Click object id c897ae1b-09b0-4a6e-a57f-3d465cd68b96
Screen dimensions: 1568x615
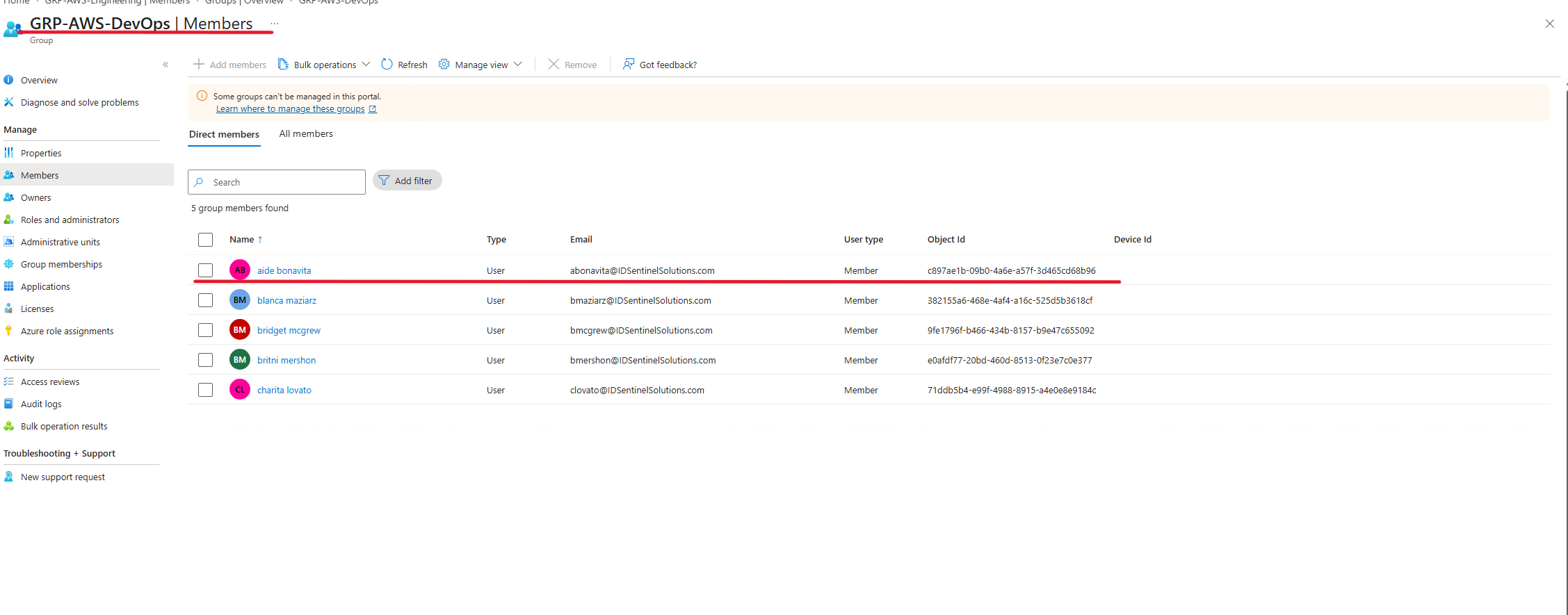pos(1012,270)
